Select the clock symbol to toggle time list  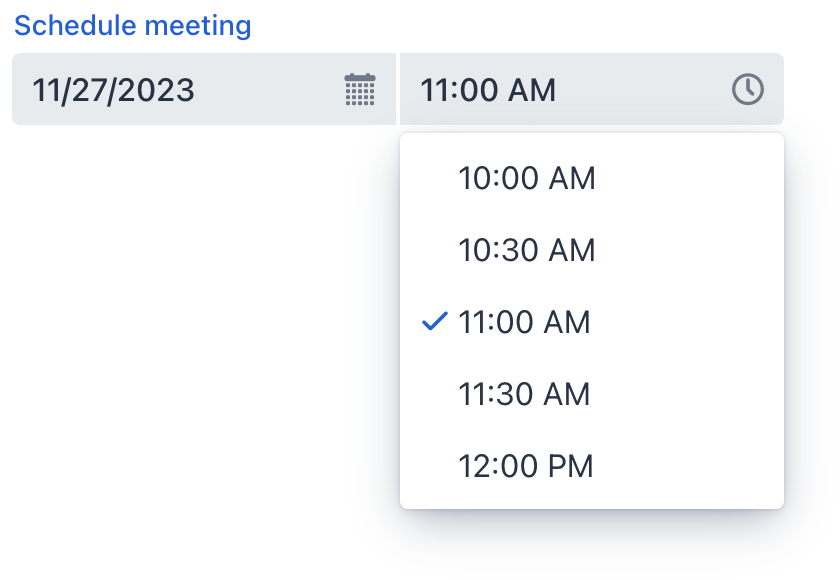point(748,89)
